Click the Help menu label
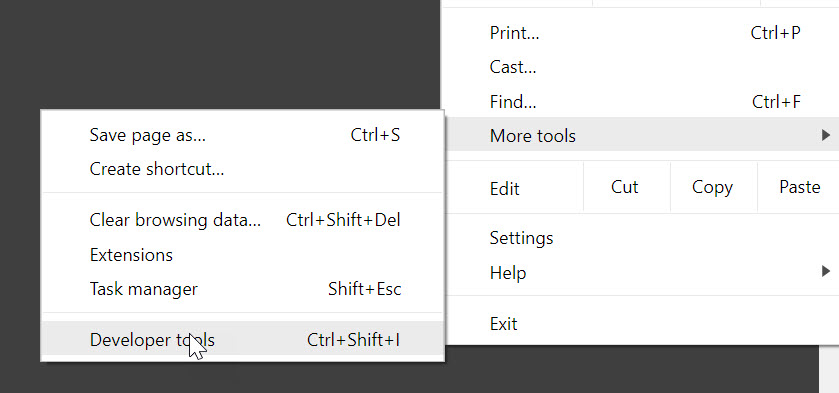This screenshot has height=393, width=839. pos(508,273)
